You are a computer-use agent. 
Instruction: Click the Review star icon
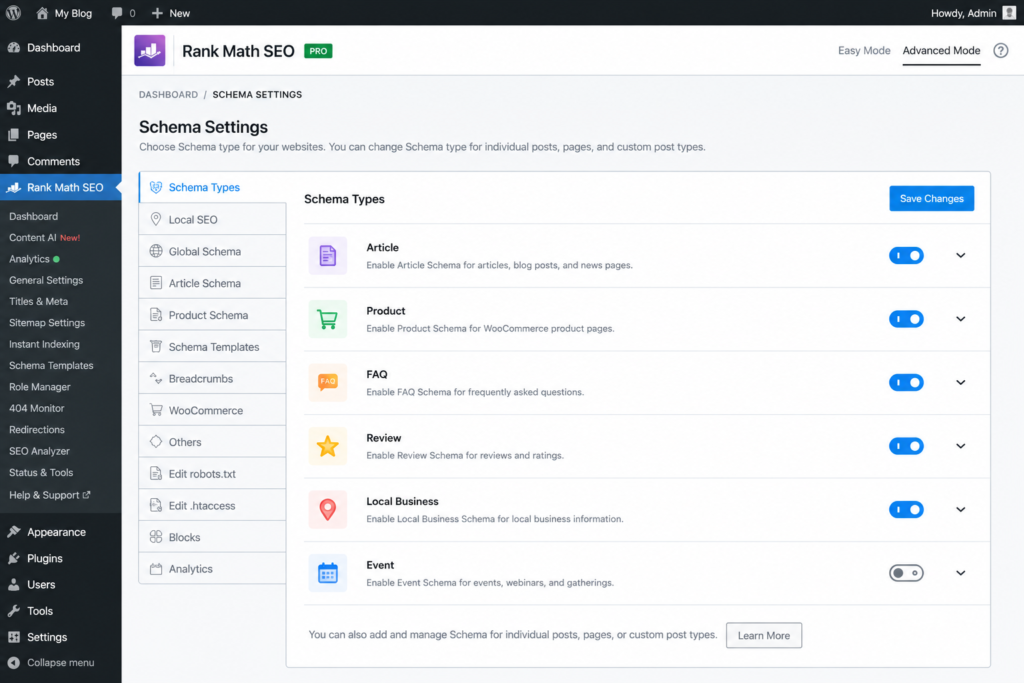[328, 446]
